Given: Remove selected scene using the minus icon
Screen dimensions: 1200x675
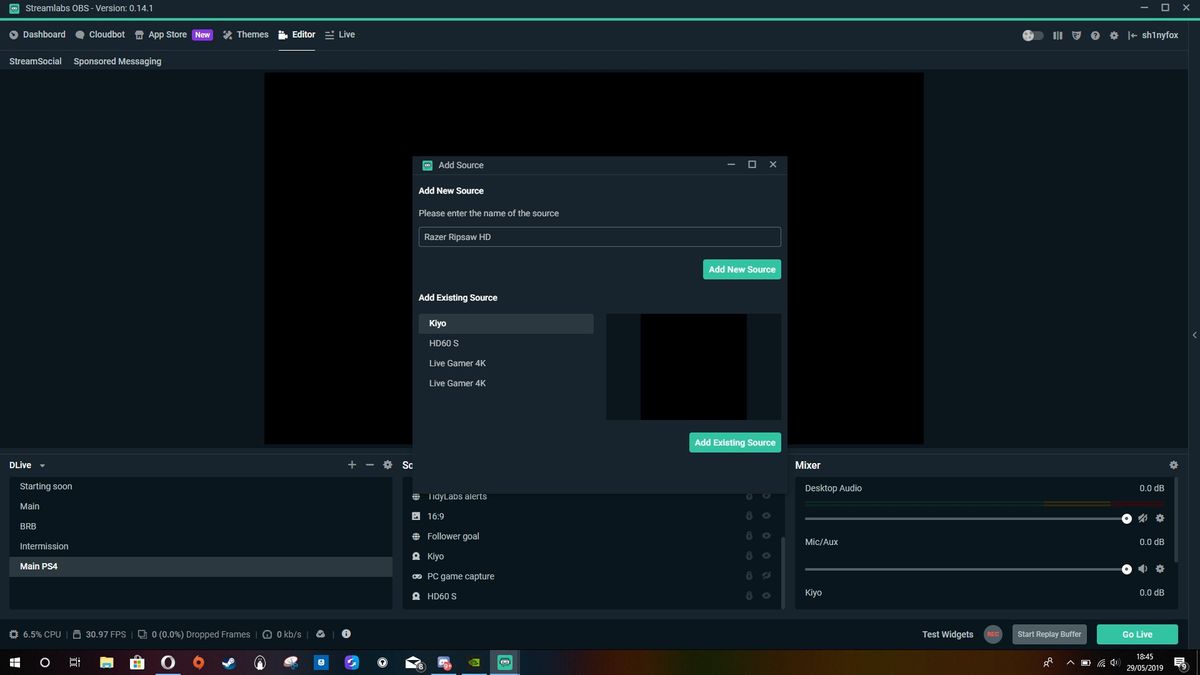Looking at the screenshot, I should coord(369,464).
